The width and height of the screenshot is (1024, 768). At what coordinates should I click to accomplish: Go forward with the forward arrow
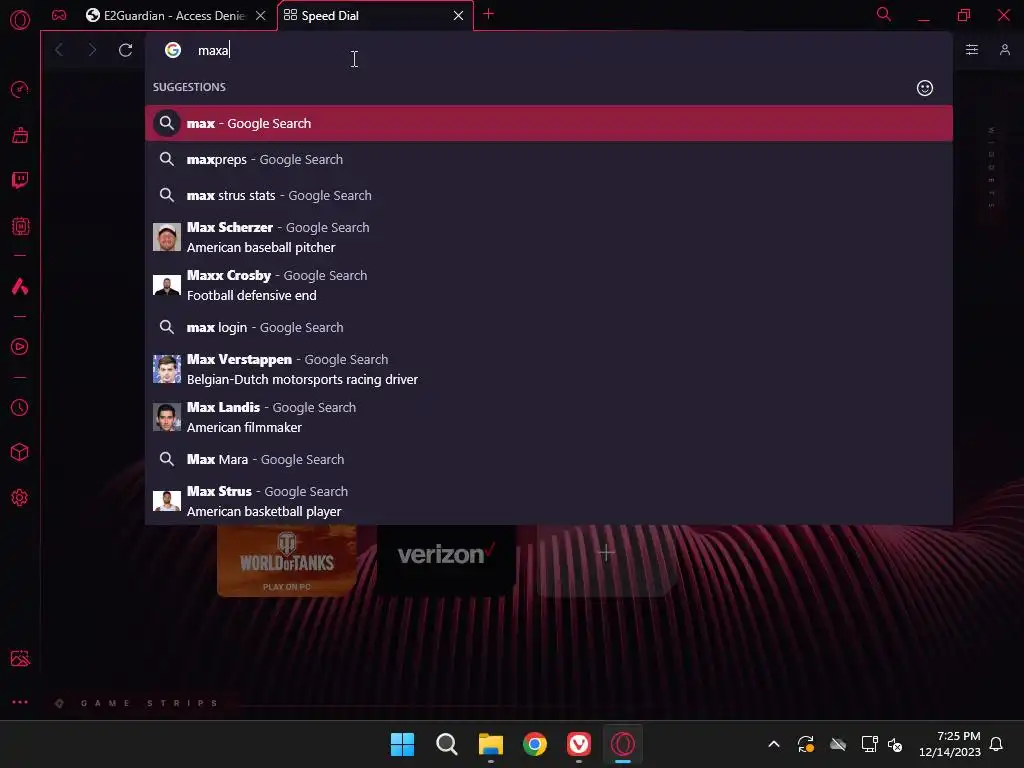click(92, 50)
